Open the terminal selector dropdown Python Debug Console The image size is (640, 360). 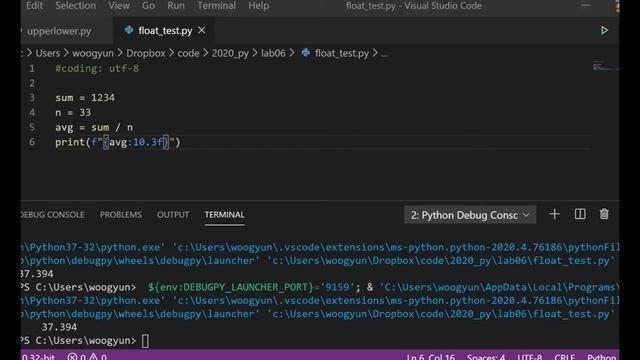pyautogui.click(x=470, y=215)
